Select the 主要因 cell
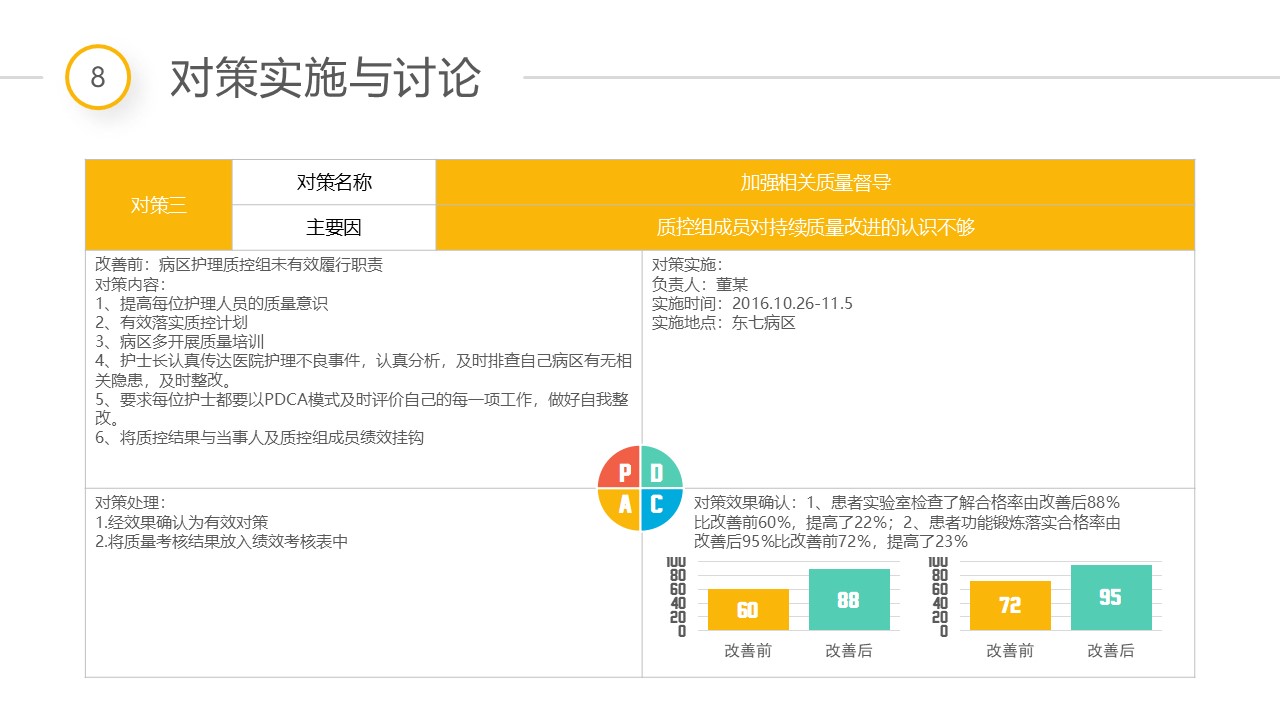 tap(334, 228)
